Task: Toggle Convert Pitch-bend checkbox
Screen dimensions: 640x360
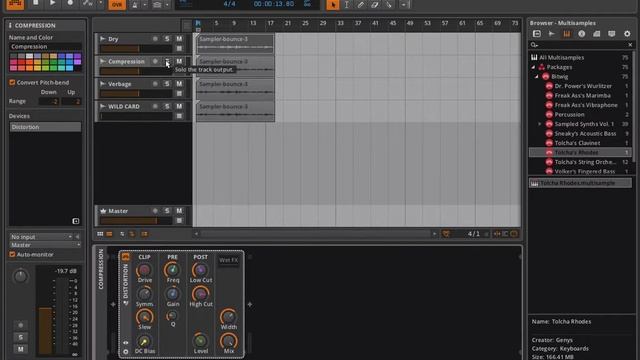Action: 12,82
